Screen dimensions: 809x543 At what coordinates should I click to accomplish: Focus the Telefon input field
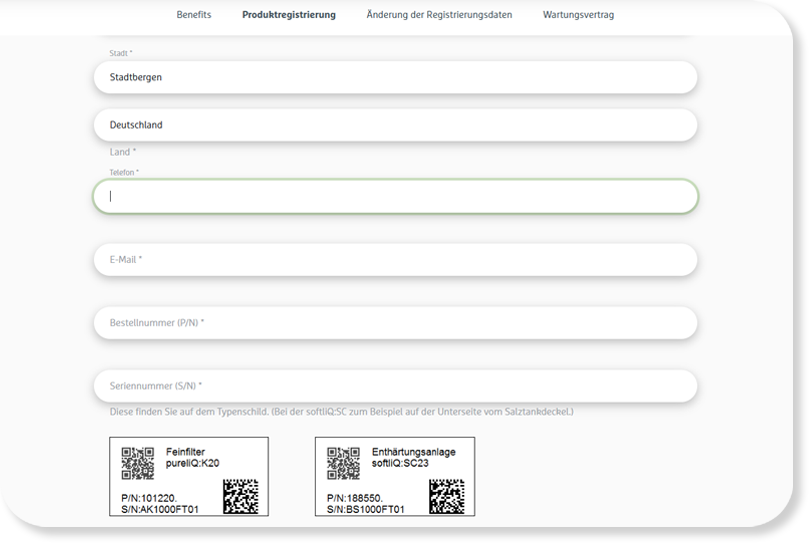395,197
